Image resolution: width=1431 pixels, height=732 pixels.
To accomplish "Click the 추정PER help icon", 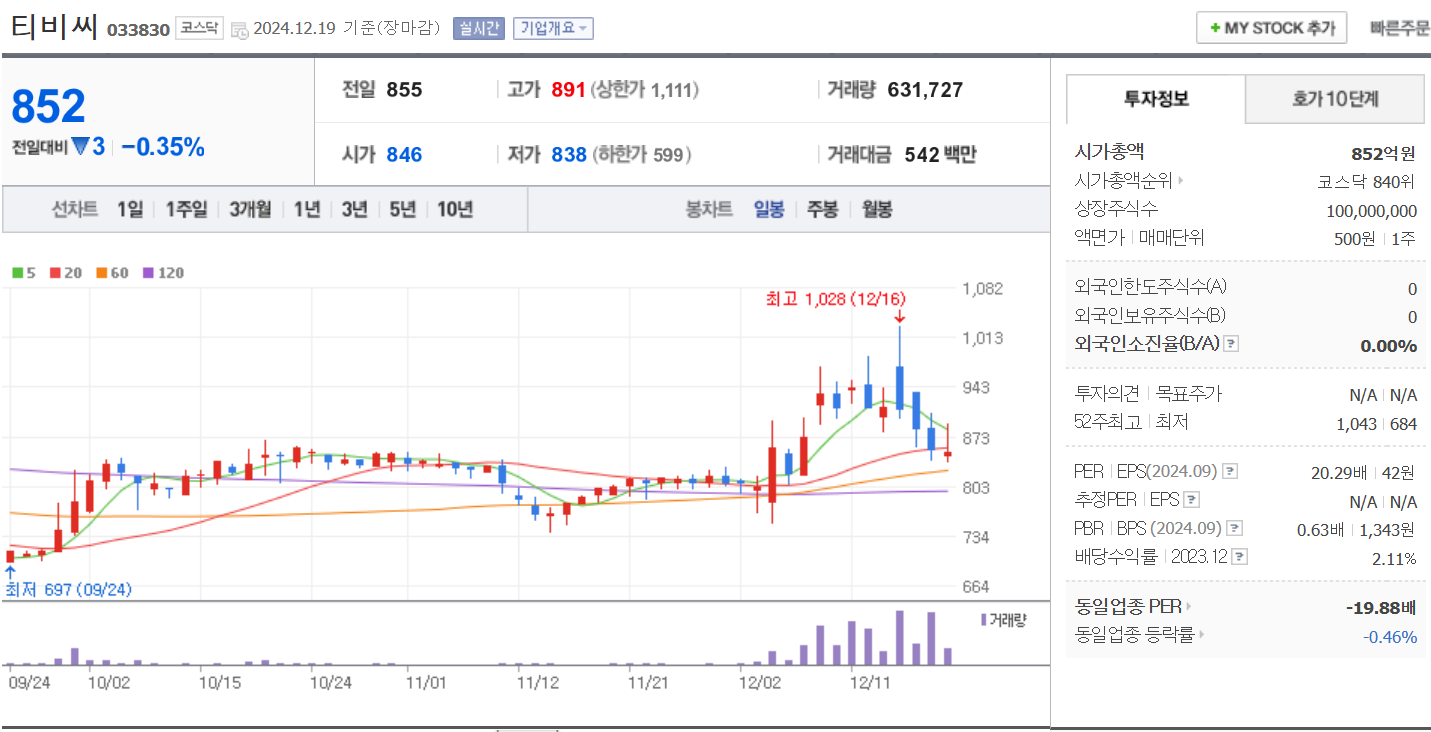I will point(1191,500).
